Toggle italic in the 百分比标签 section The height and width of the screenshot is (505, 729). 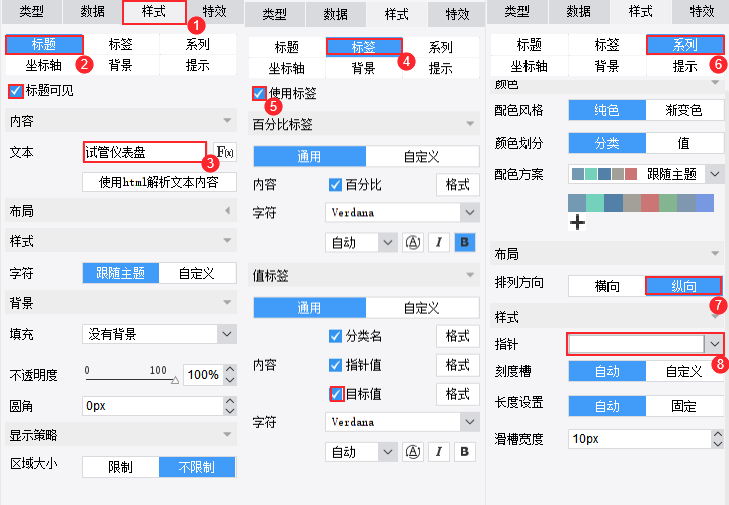(x=438, y=242)
